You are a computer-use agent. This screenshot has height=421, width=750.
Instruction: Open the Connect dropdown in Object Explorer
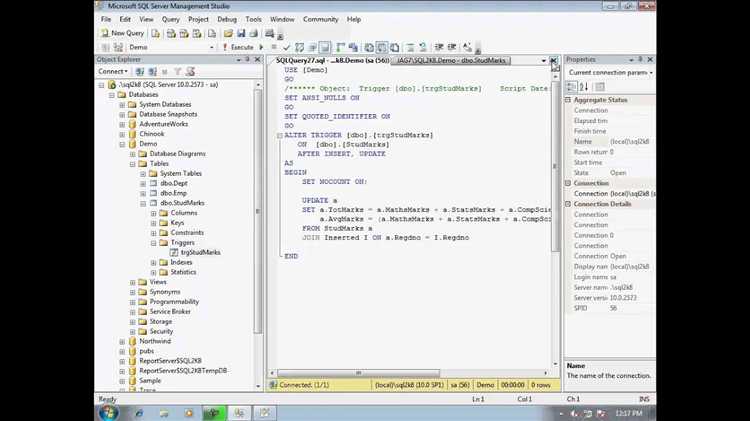tap(112, 72)
